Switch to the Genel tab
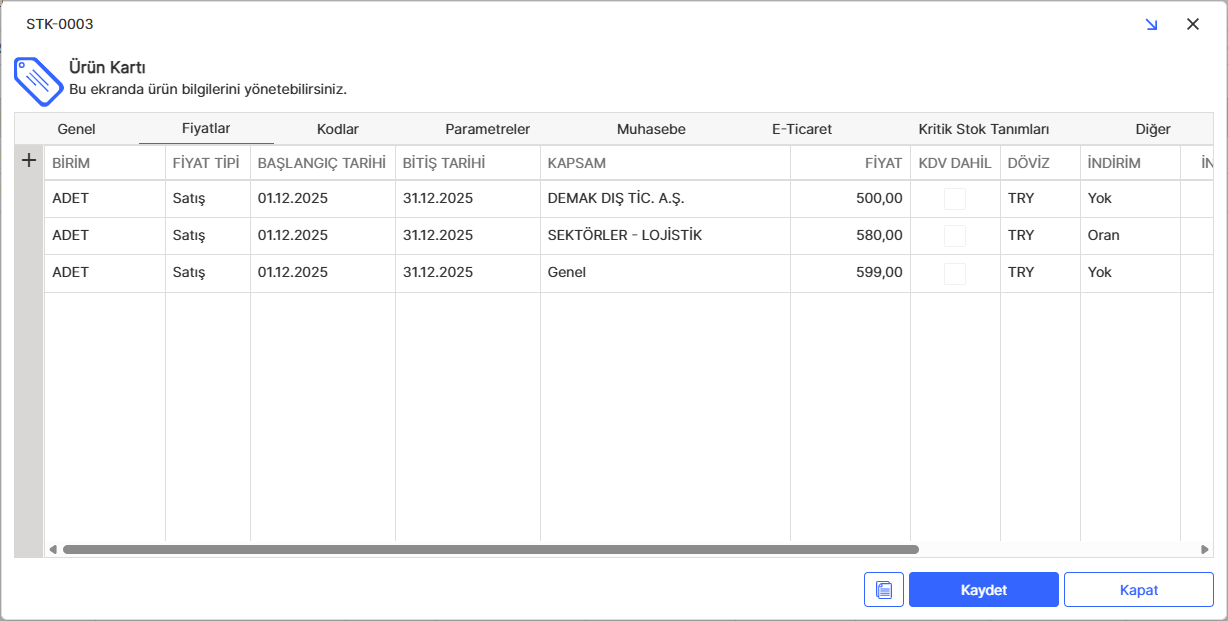1228x621 pixels. pos(76,129)
